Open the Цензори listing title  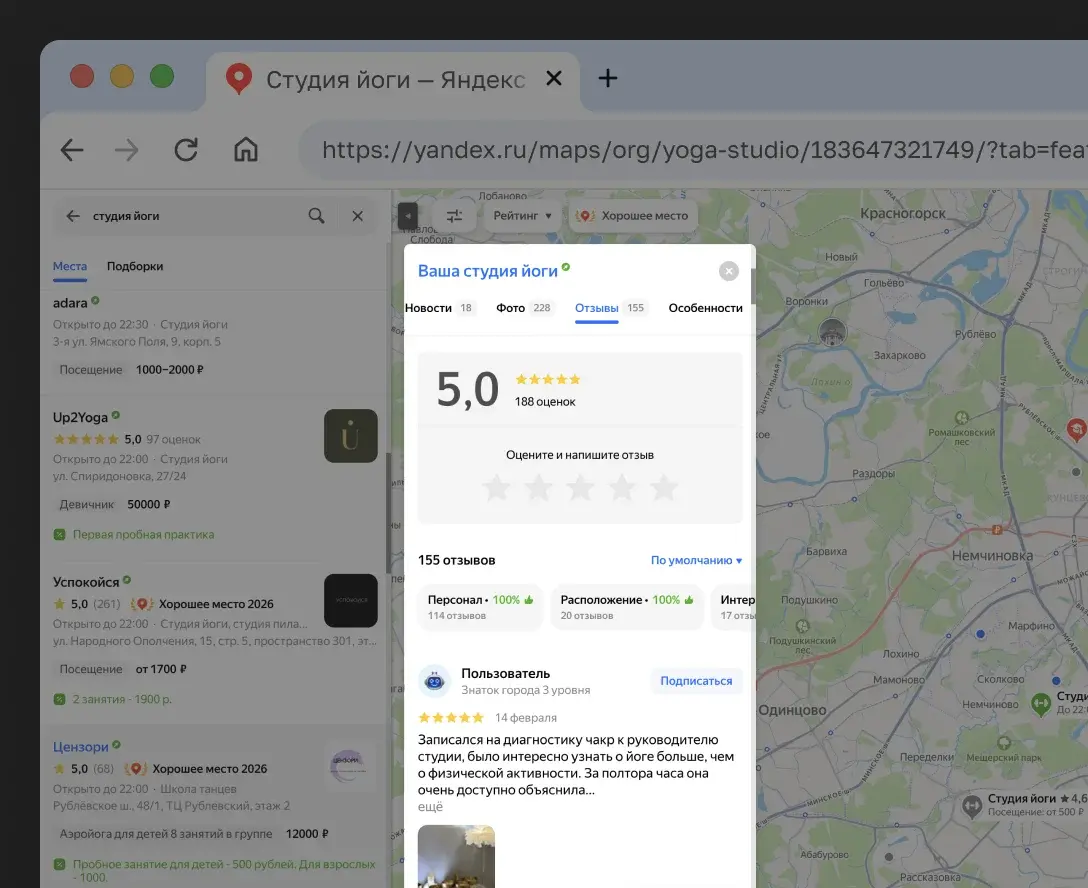pyautogui.click(x=80, y=747)
